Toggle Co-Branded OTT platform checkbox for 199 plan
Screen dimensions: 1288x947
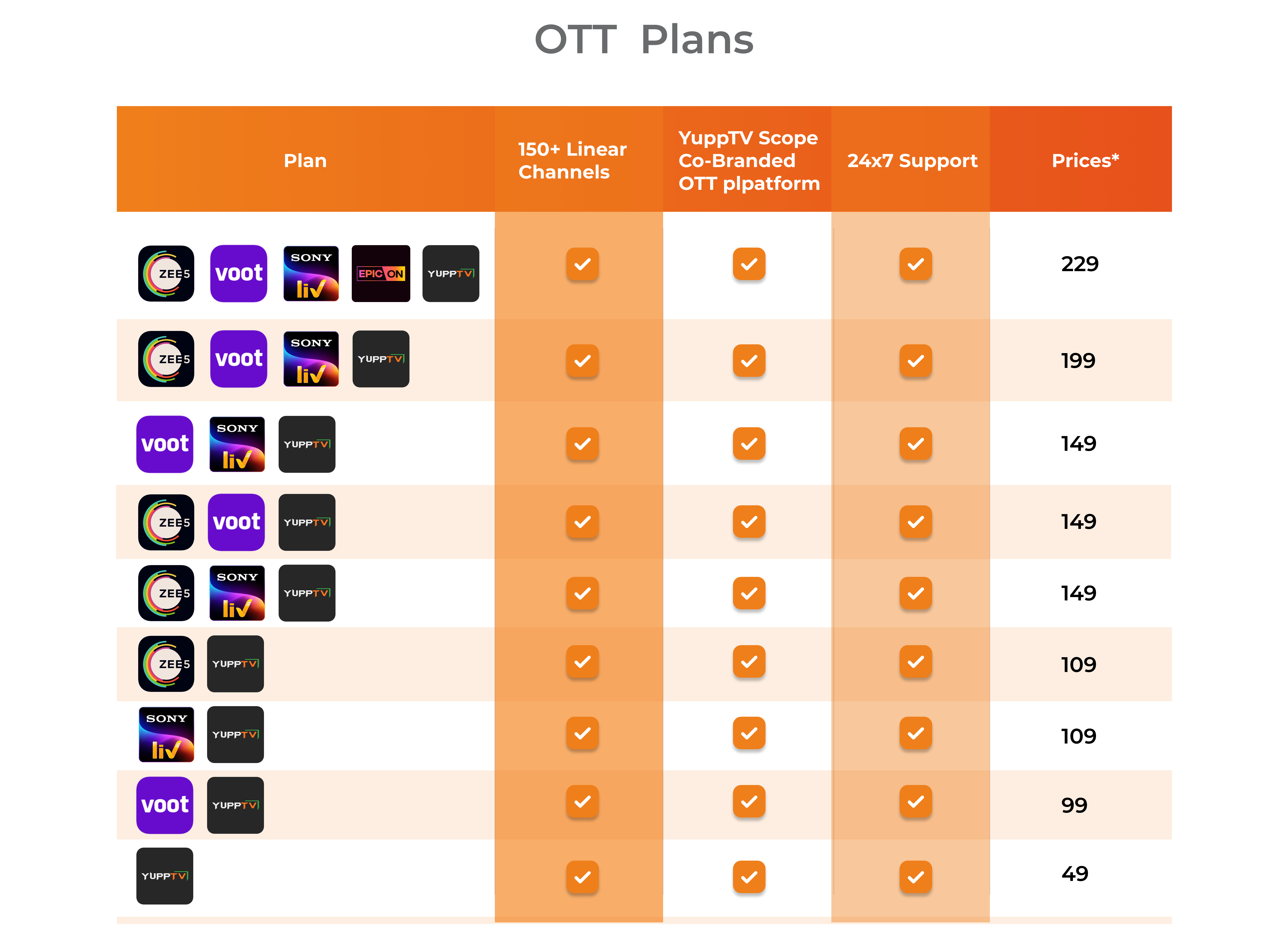pos(749,361)
